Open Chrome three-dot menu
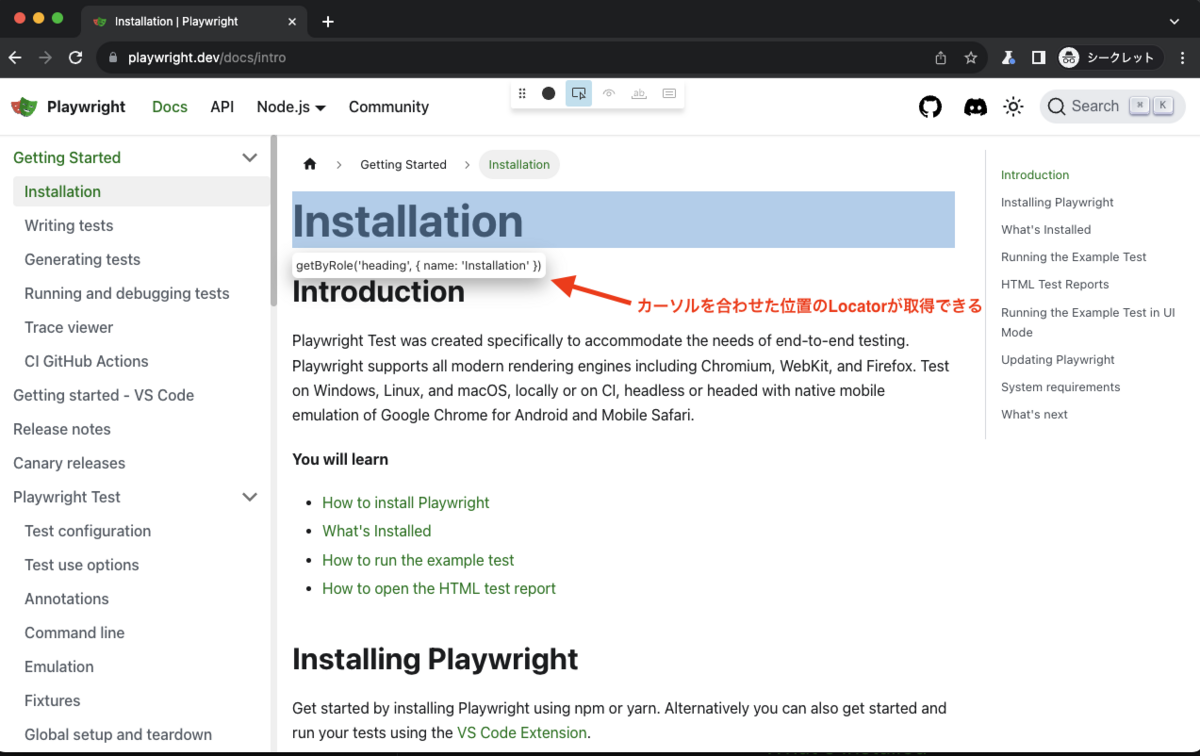The width and height of the screenshot is (1200, 756). pyautogui.click(x=1183, y=58)
